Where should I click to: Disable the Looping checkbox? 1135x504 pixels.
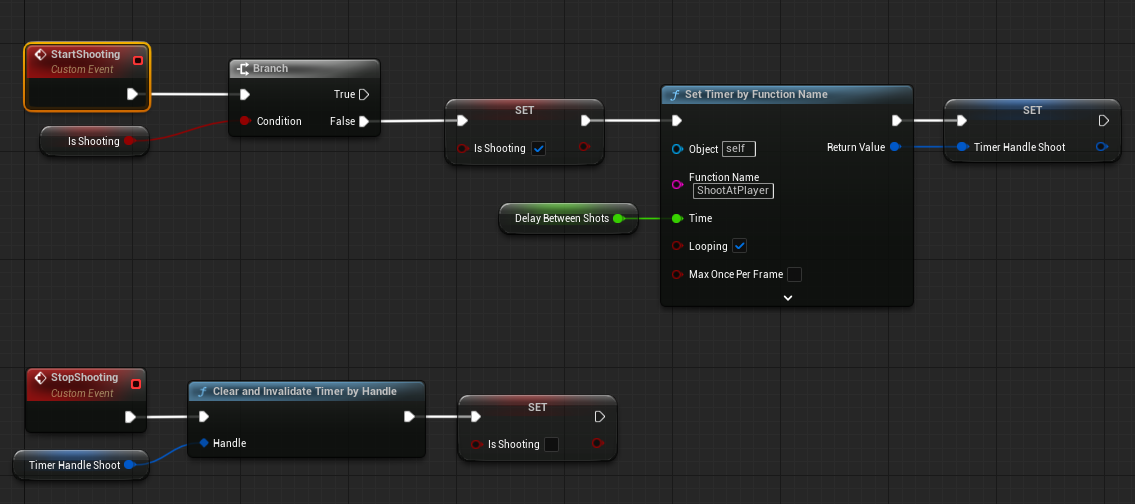(x=740, y=246)
